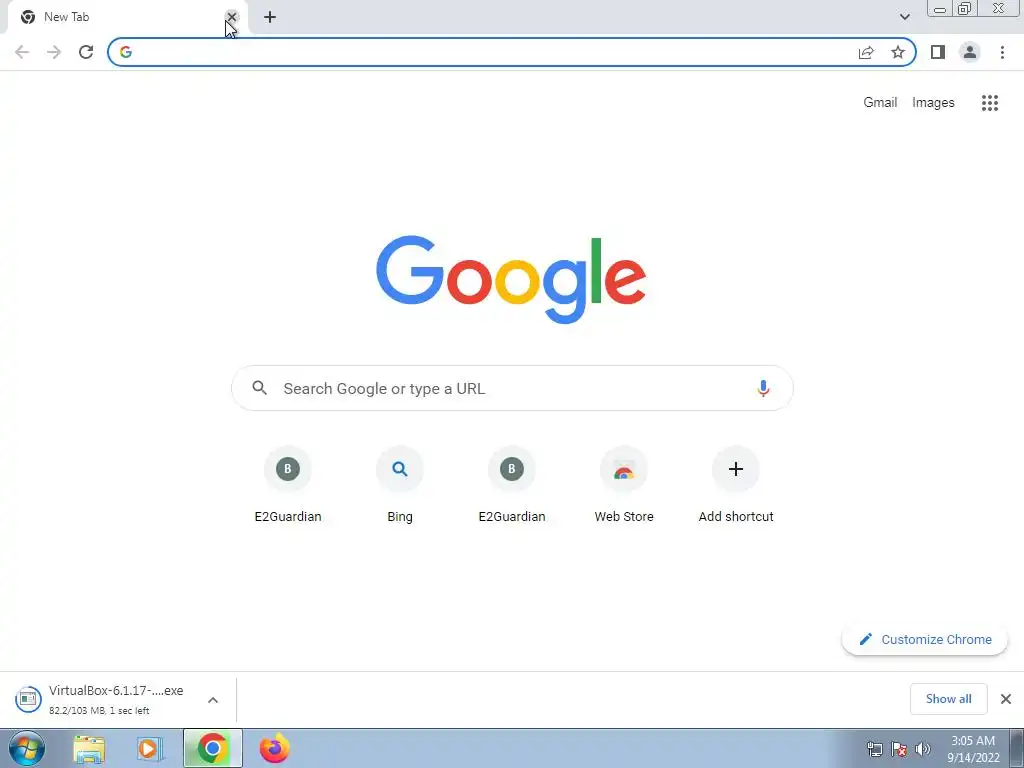Open the Google apps grid
This screenshot has height=768, width=1024.
tap(990, 103)
